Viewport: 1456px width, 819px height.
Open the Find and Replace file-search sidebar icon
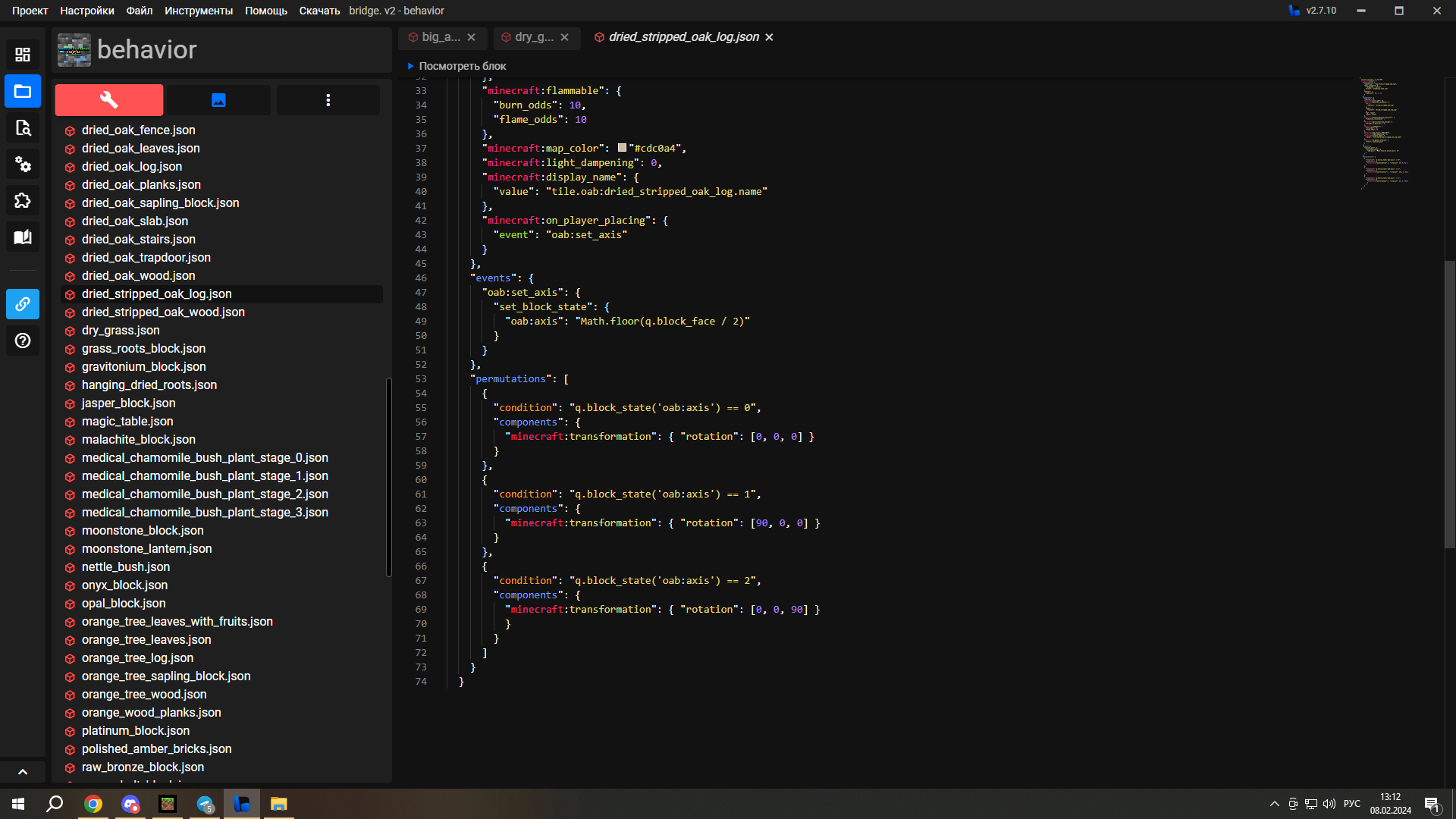(23, 127)
